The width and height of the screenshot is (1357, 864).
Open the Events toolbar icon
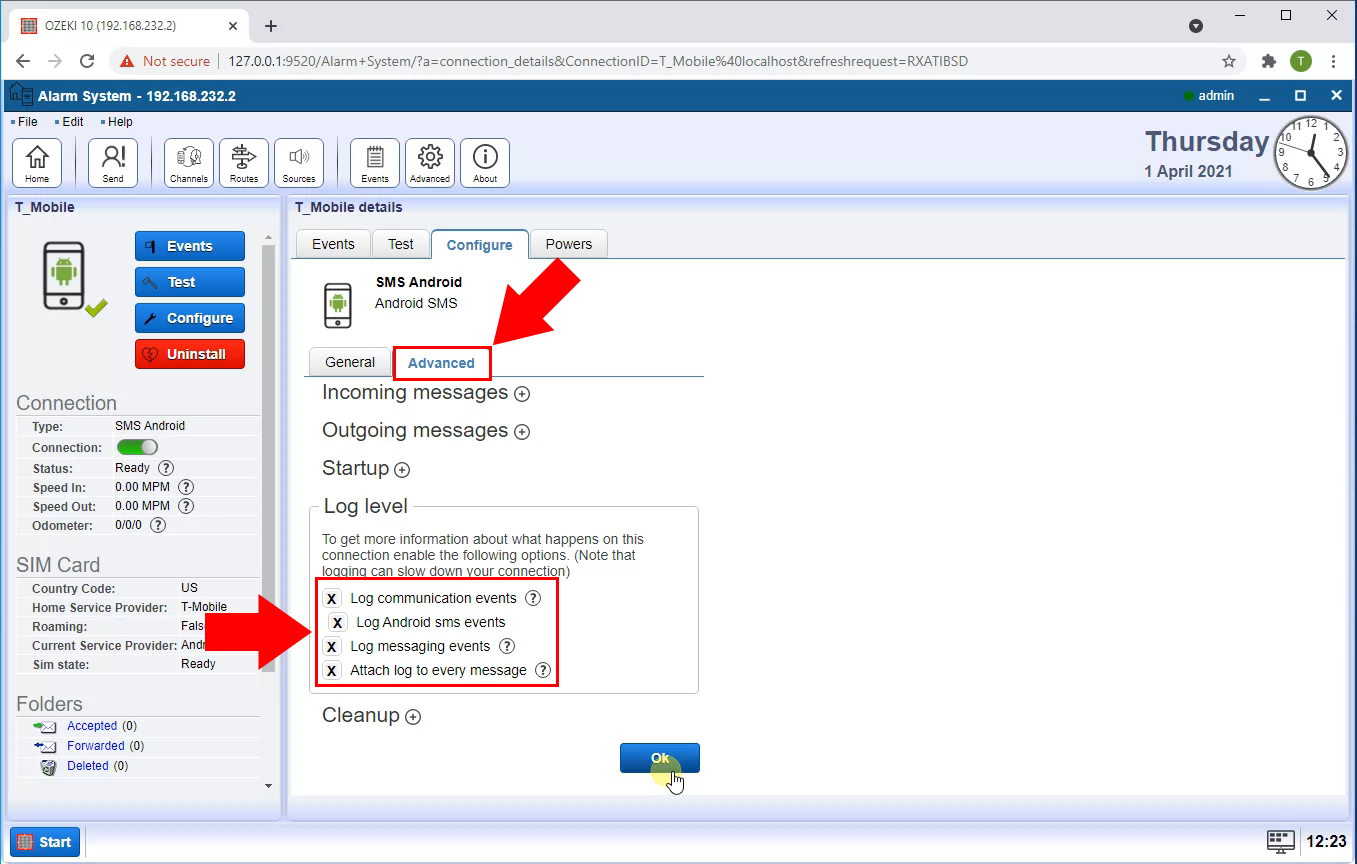pyautogui.click(x=375, y=163)
